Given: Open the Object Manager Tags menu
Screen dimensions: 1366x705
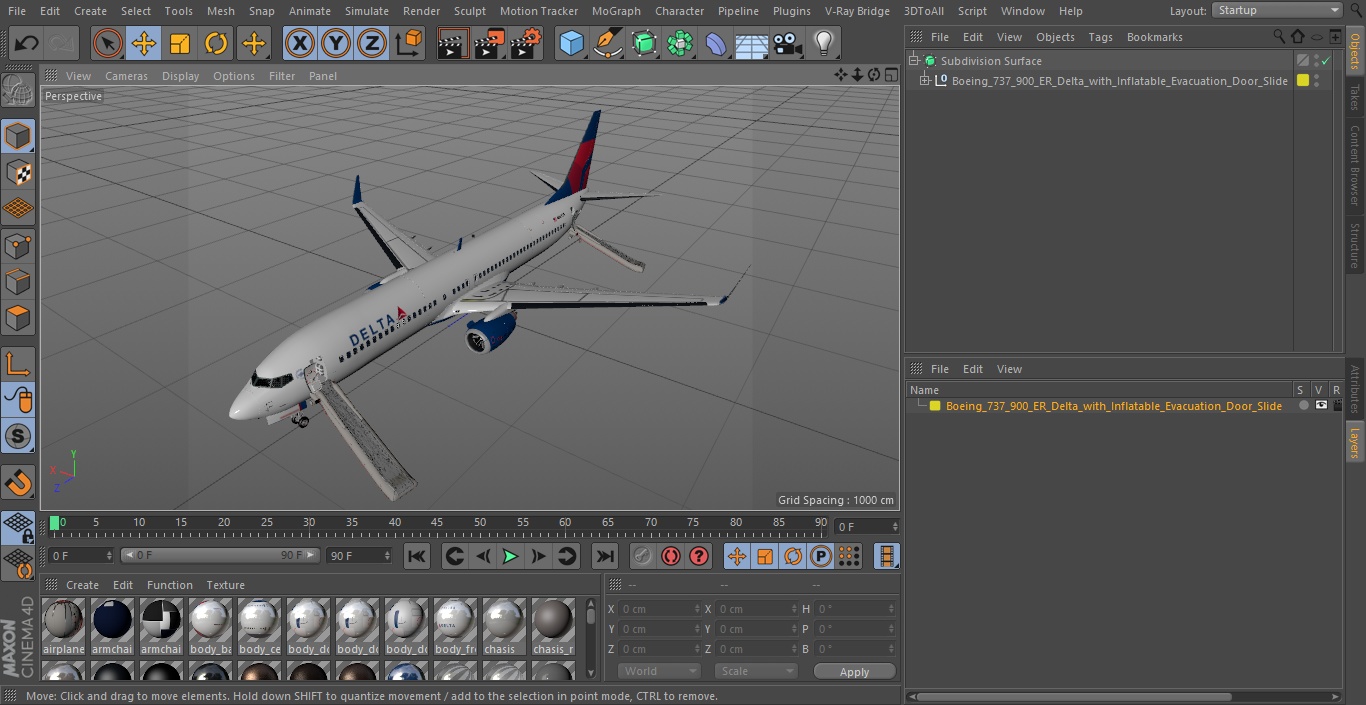Looking at the screenshot, I should pyautogui.click(x=1100, y=37).
